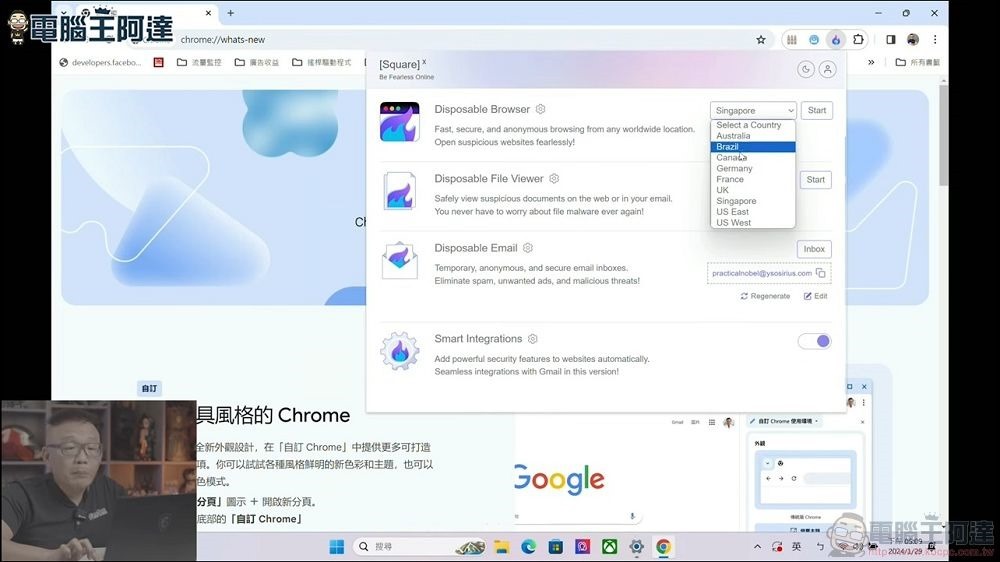
Task: Click the Disposable File Viewer document icon
Action: tap(400, 191)
